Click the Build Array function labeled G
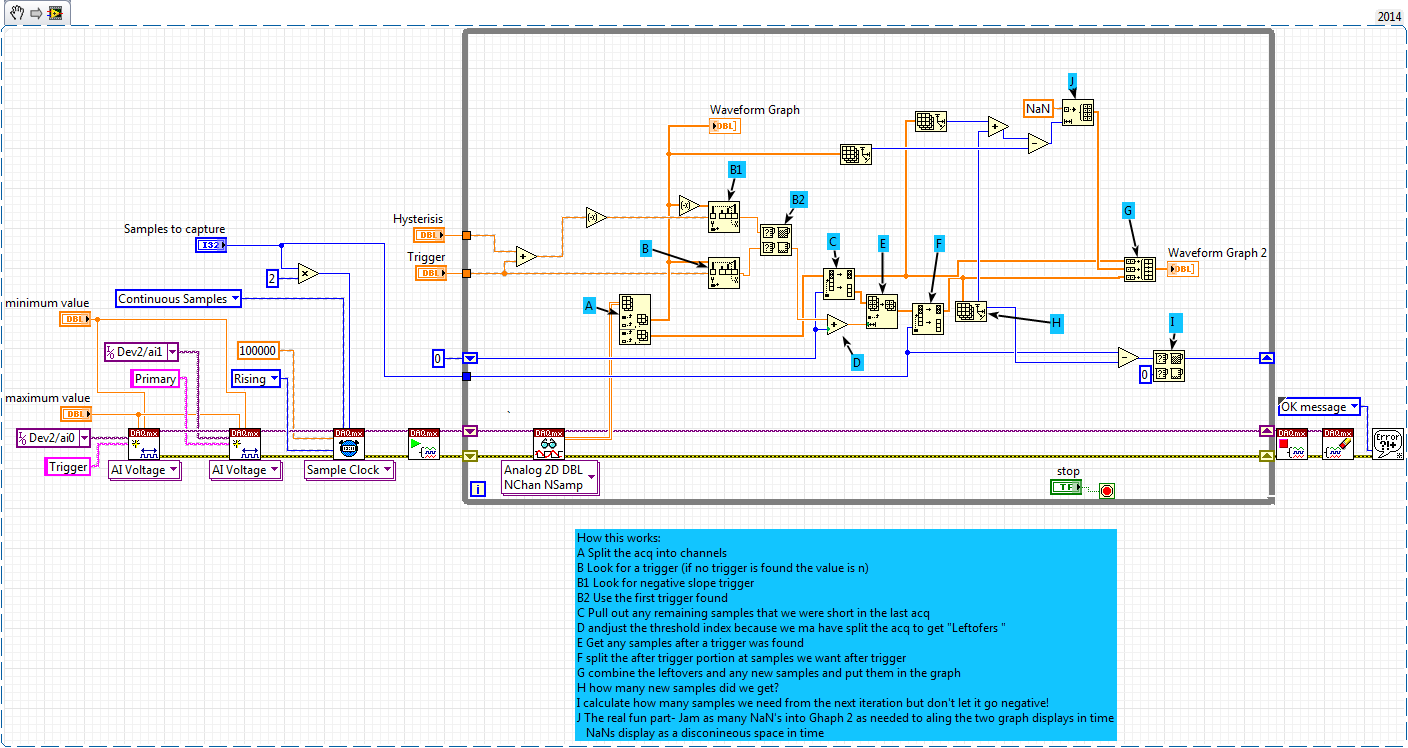The height and width of the screenshot is (748, 1408). click(x=1140, y=269)
